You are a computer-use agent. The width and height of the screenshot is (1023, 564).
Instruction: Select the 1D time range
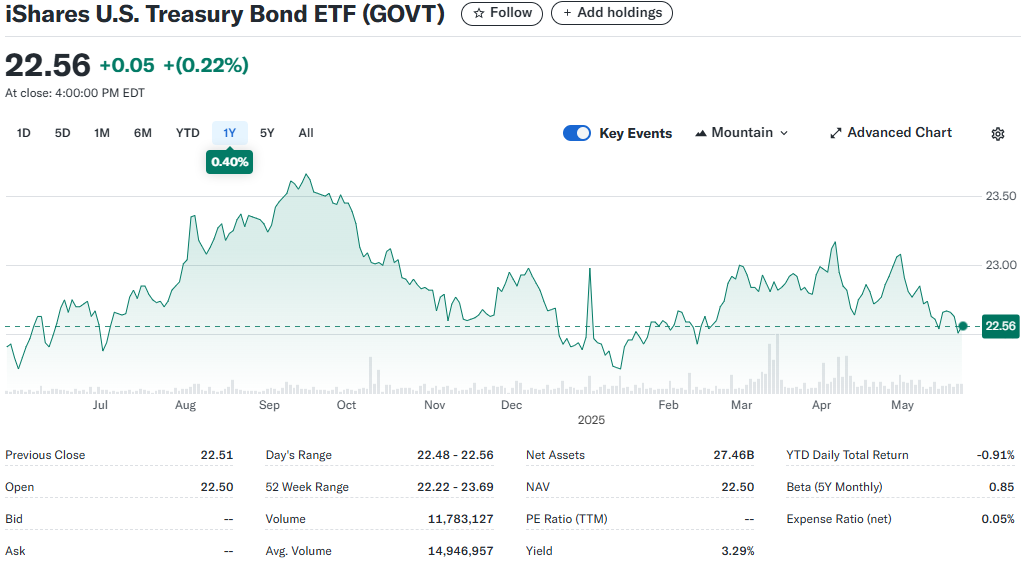point(23,133)
